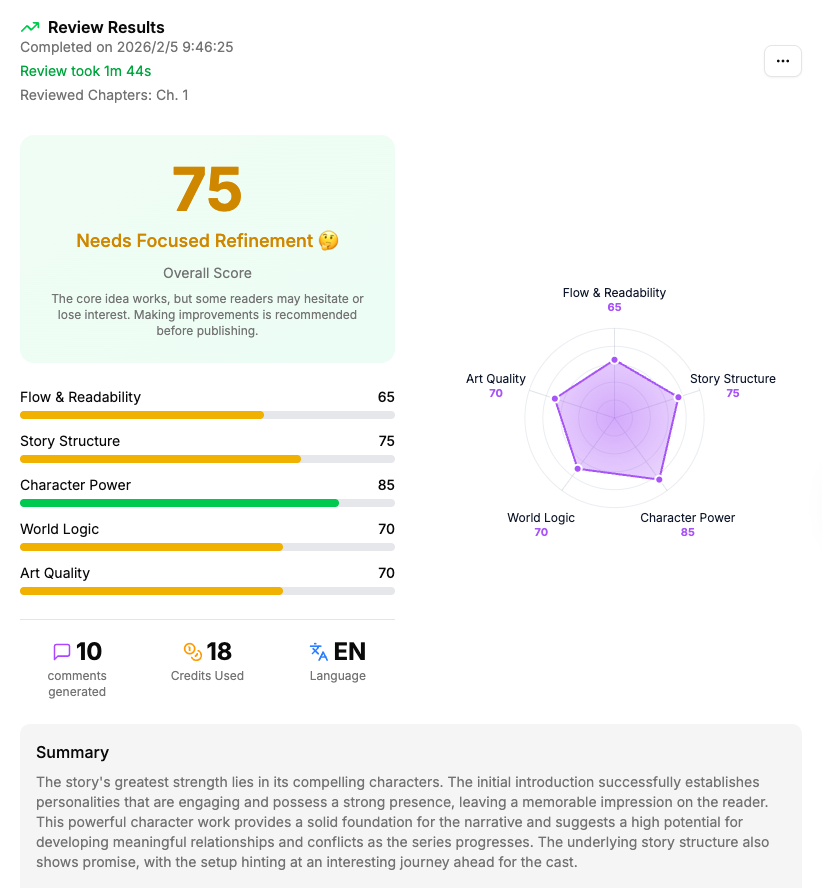Click the overall score number 75
The height and width of the screenshot is (888, 822).
207,189
